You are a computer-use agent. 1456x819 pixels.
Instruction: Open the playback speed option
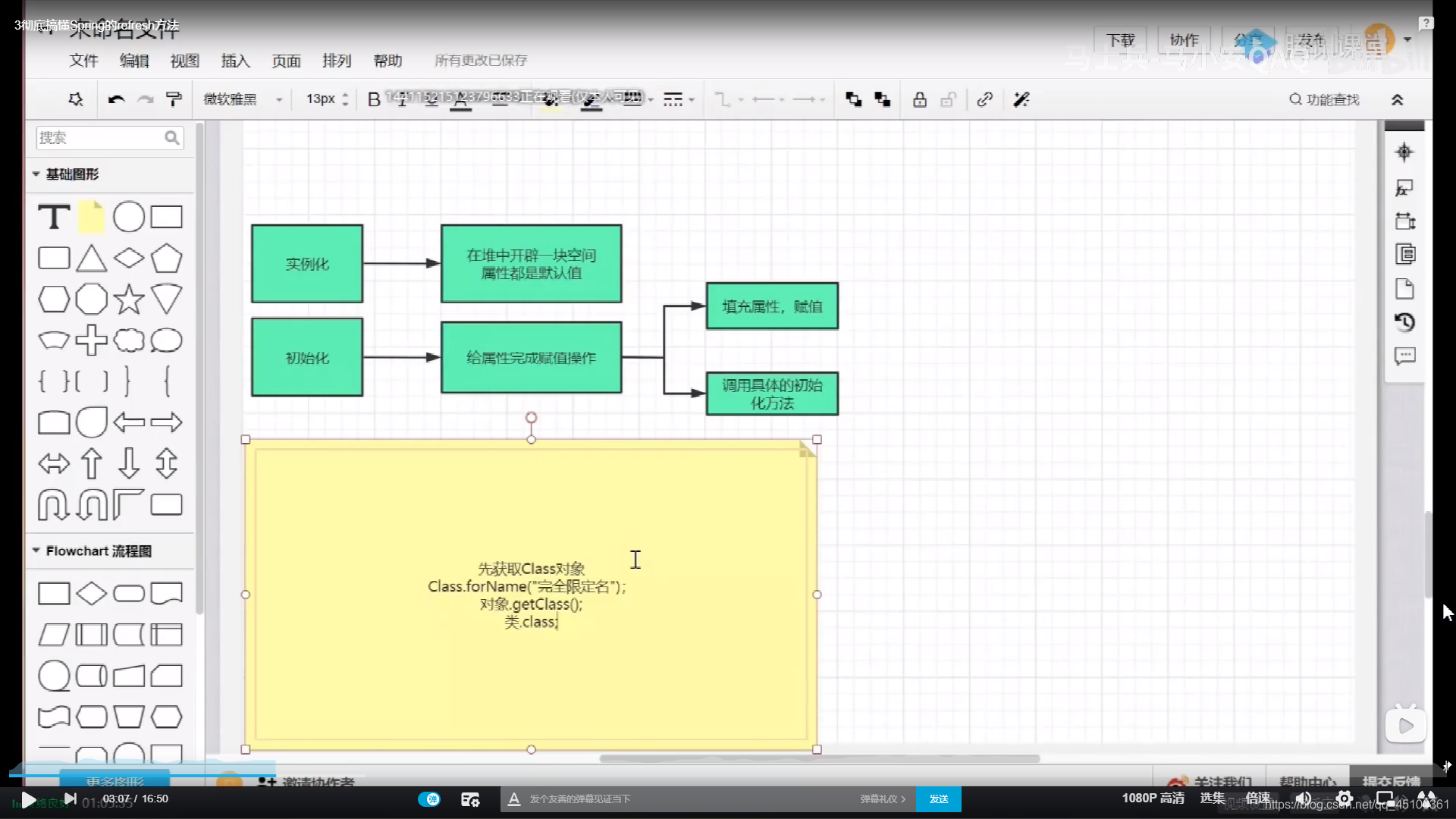pos(1257,798)
